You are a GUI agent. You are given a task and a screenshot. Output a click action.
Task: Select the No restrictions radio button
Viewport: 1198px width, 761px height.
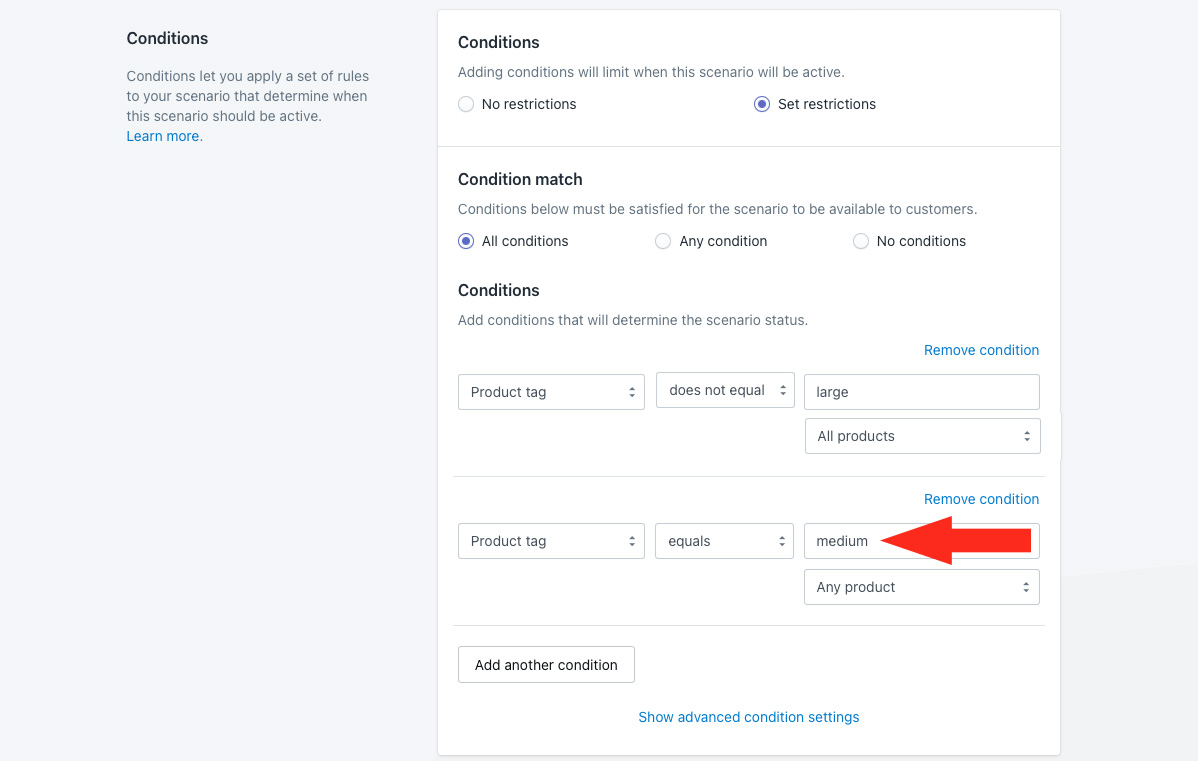point(466,104)
